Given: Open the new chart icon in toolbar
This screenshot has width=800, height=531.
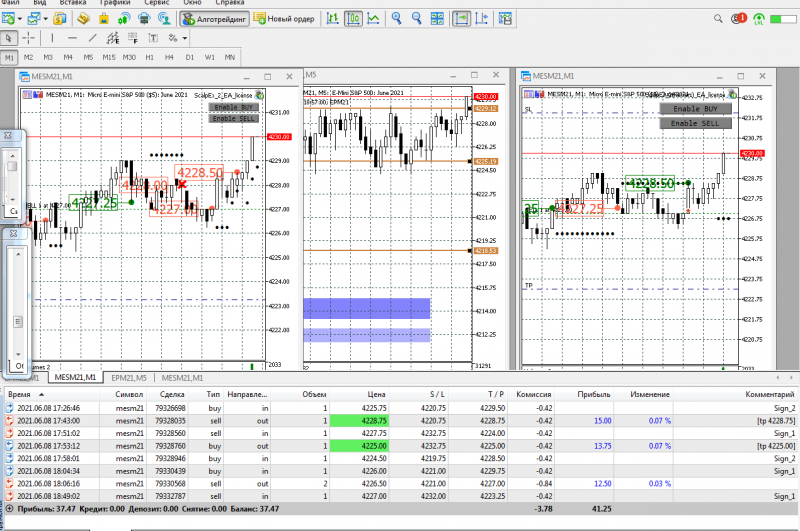Looking at the screenshot, I should point(8,19).
